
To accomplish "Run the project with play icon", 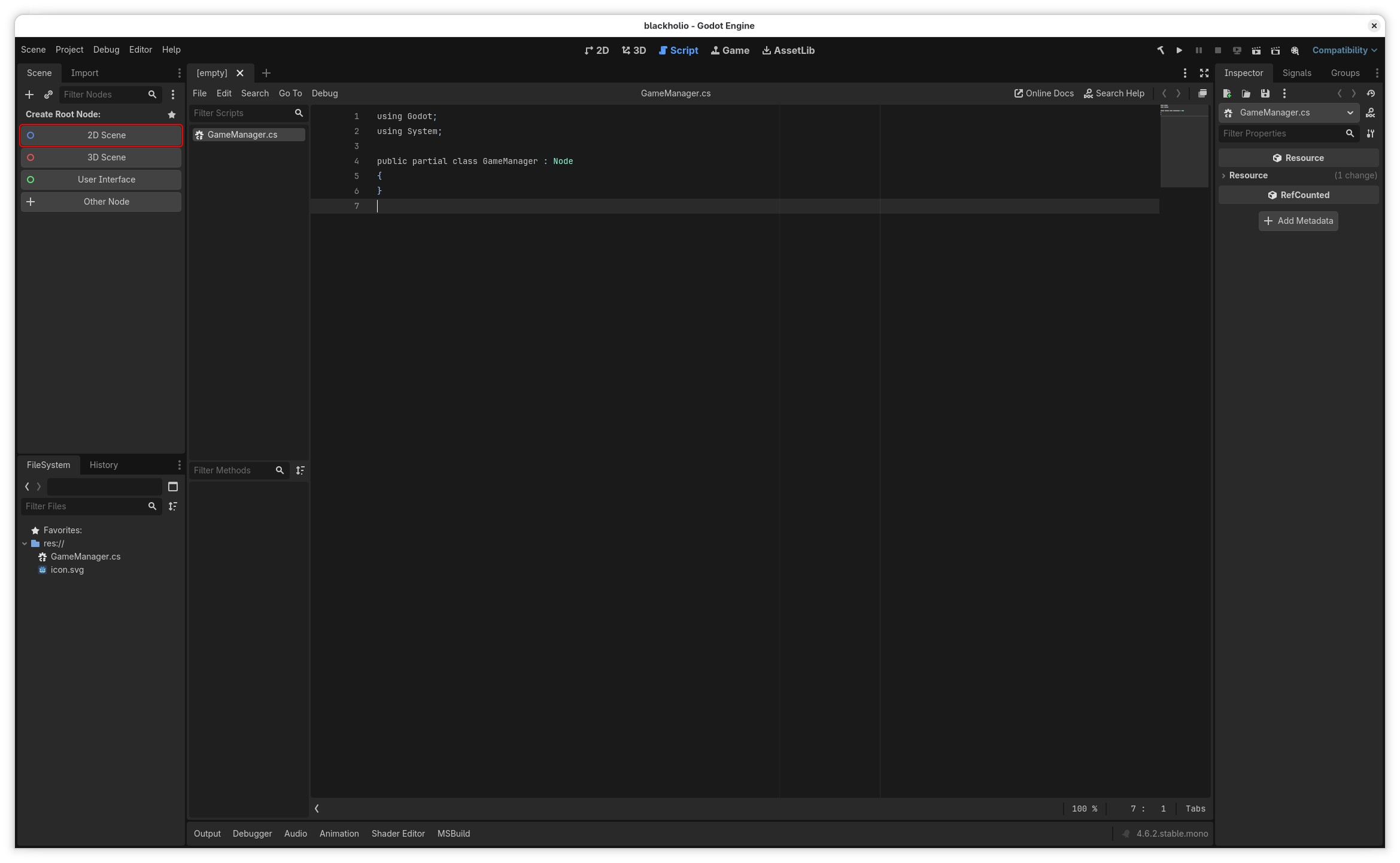I will (x=1179, y=50).
